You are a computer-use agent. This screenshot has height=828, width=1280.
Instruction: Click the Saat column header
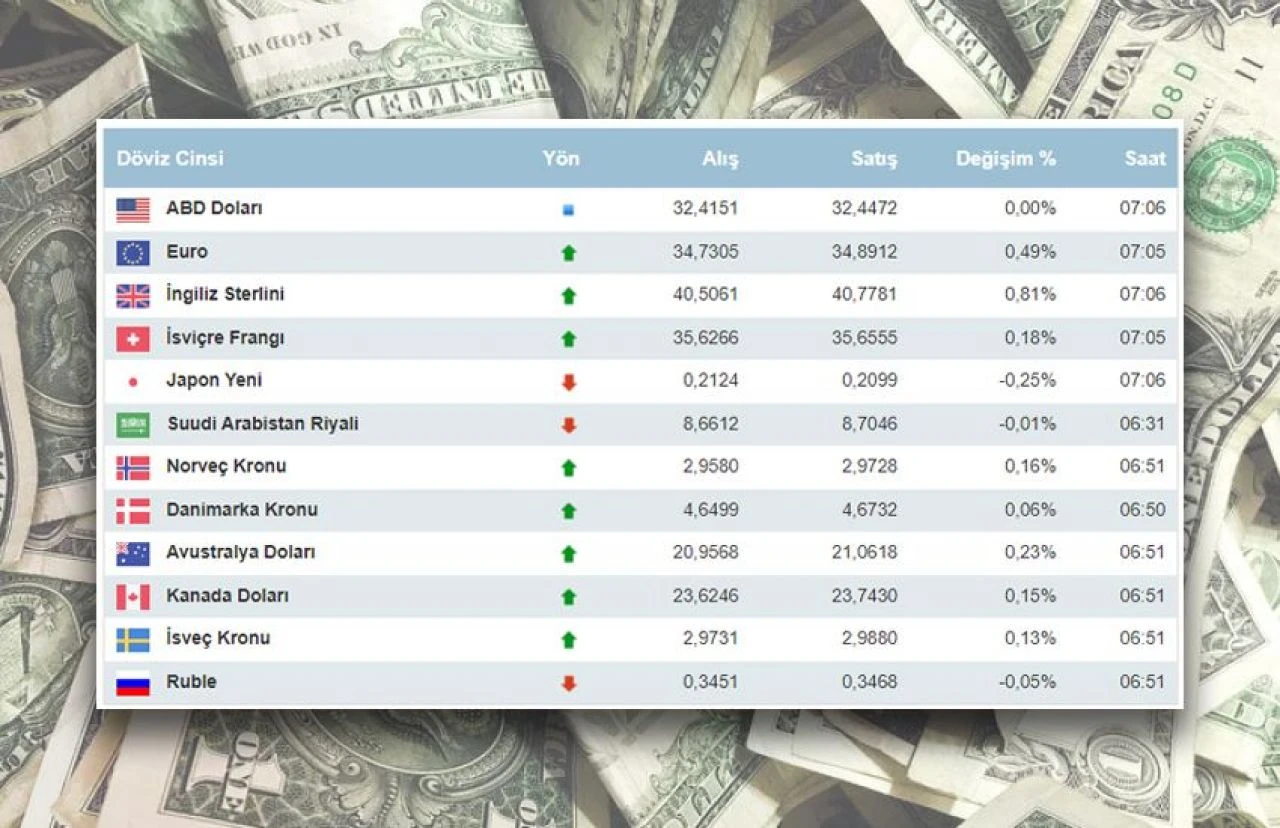(x=1144, y=158)
